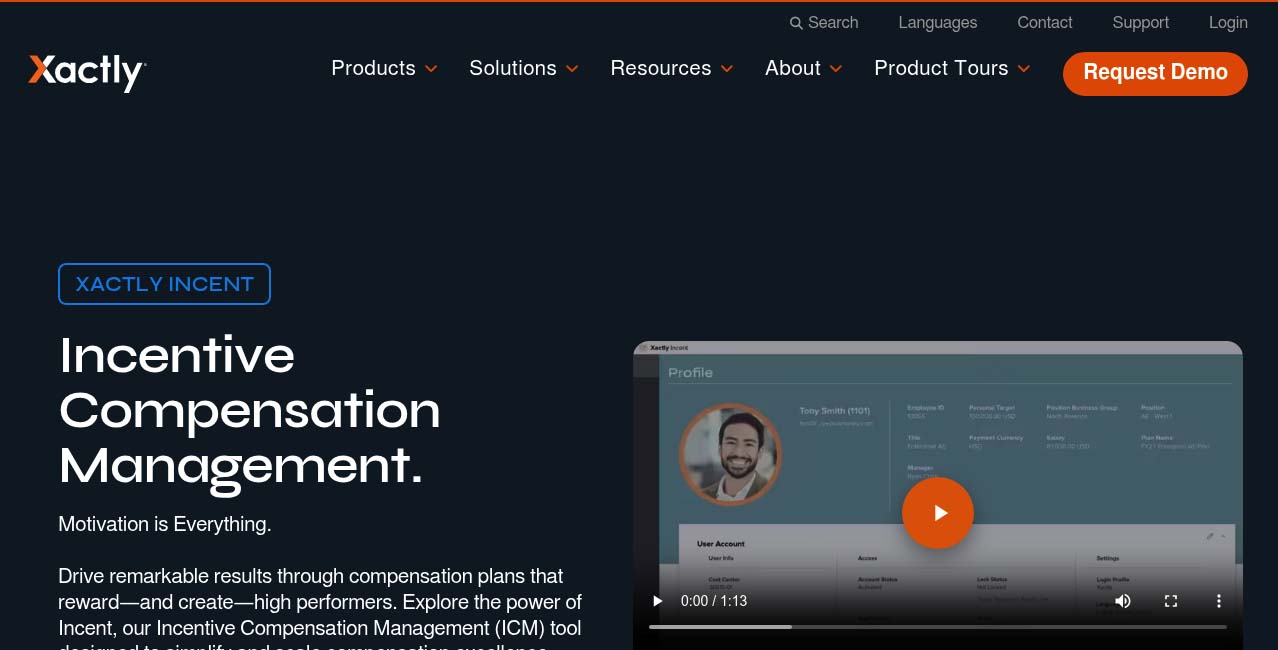This screenshot has width=1278, height=650.
Task: Enter fullscreen mode on the video
Action: click(x=1171, y=601)
